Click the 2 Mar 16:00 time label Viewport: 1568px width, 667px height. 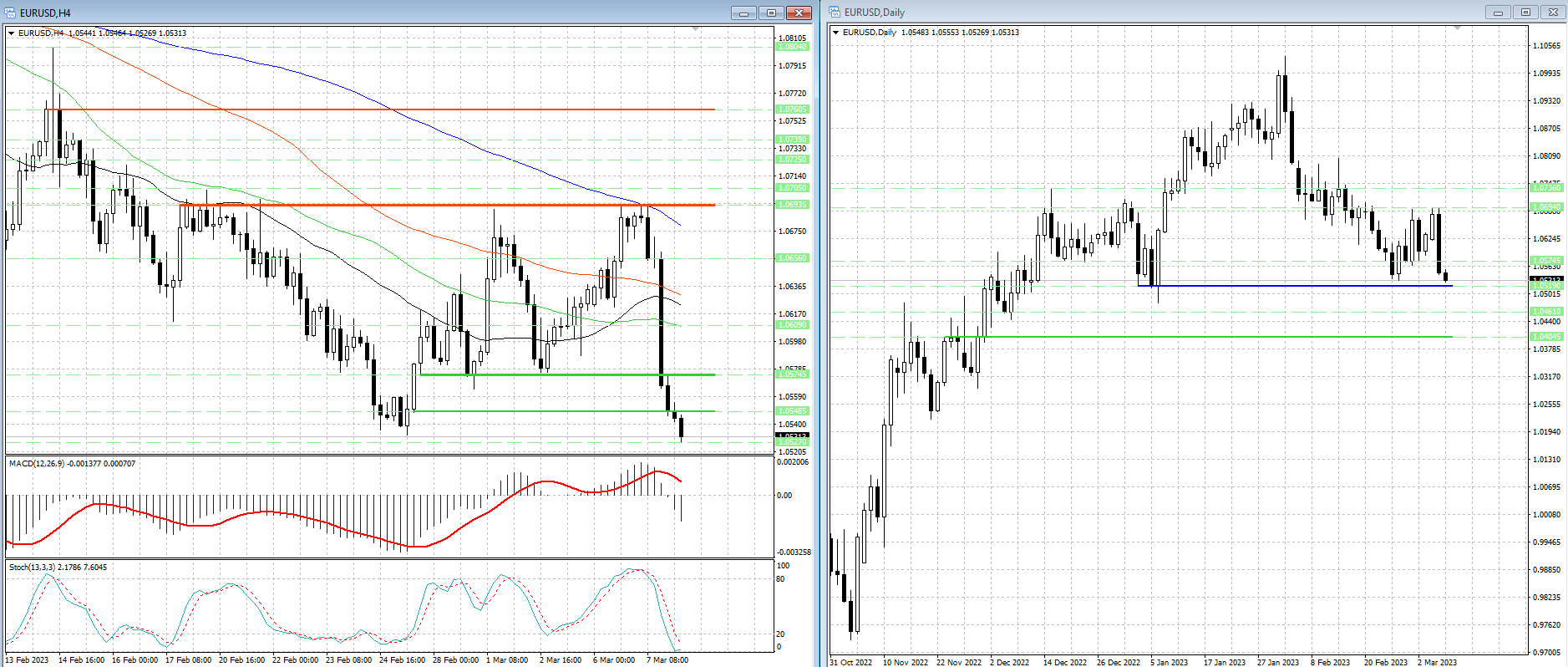click(561, 659)
